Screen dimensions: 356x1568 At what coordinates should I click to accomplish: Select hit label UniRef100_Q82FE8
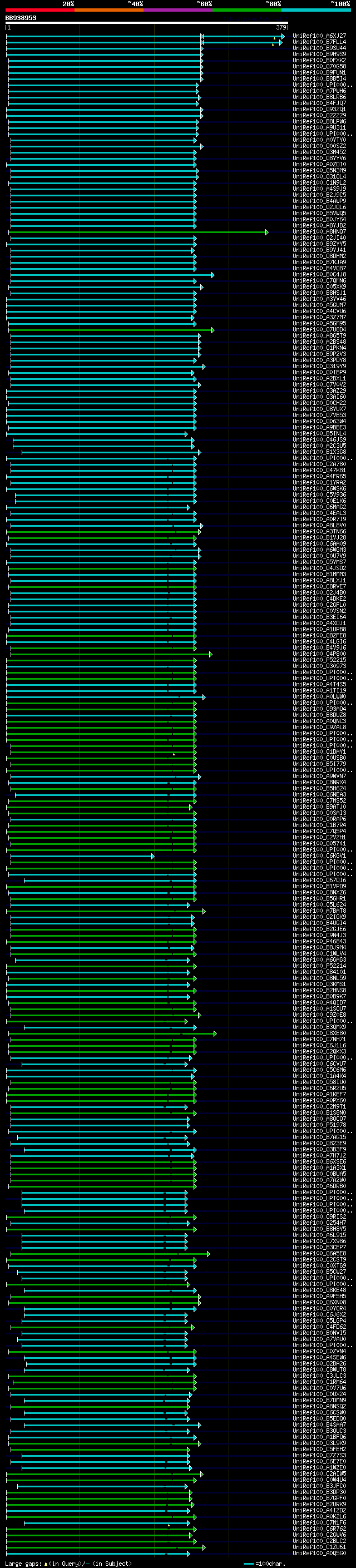pos(319,635)
